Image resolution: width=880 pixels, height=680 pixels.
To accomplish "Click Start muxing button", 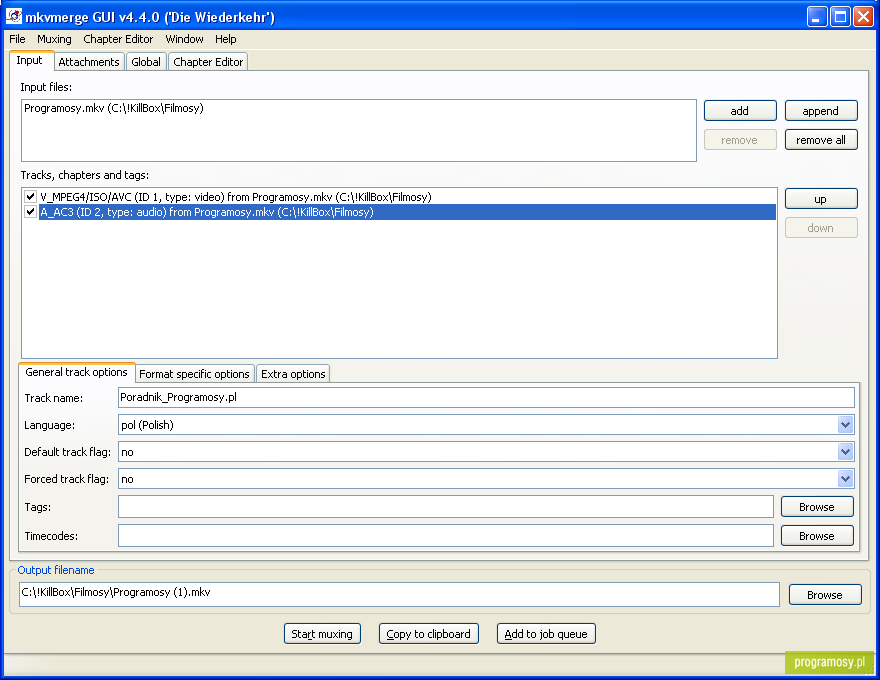I will [x=322, y=634].
